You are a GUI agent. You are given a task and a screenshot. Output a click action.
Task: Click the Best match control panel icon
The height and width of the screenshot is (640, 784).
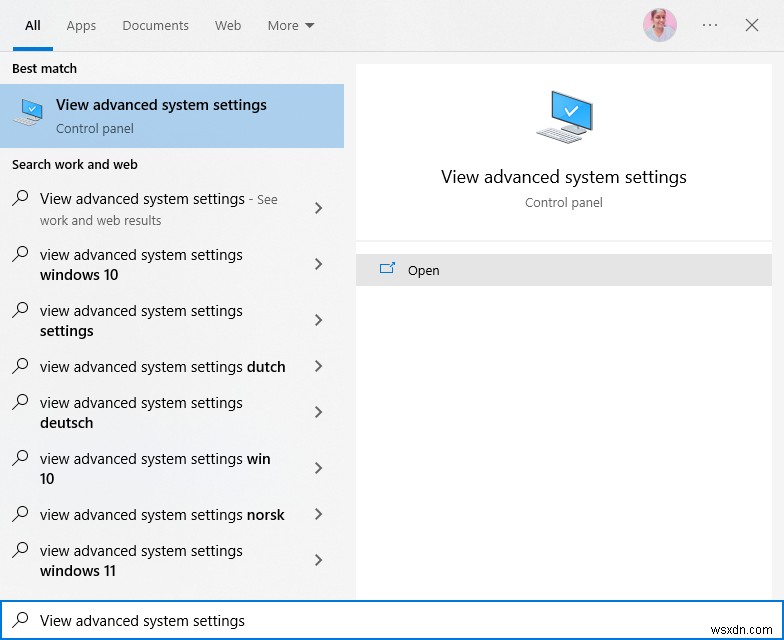pyautogui.click(x=28, y=112)
